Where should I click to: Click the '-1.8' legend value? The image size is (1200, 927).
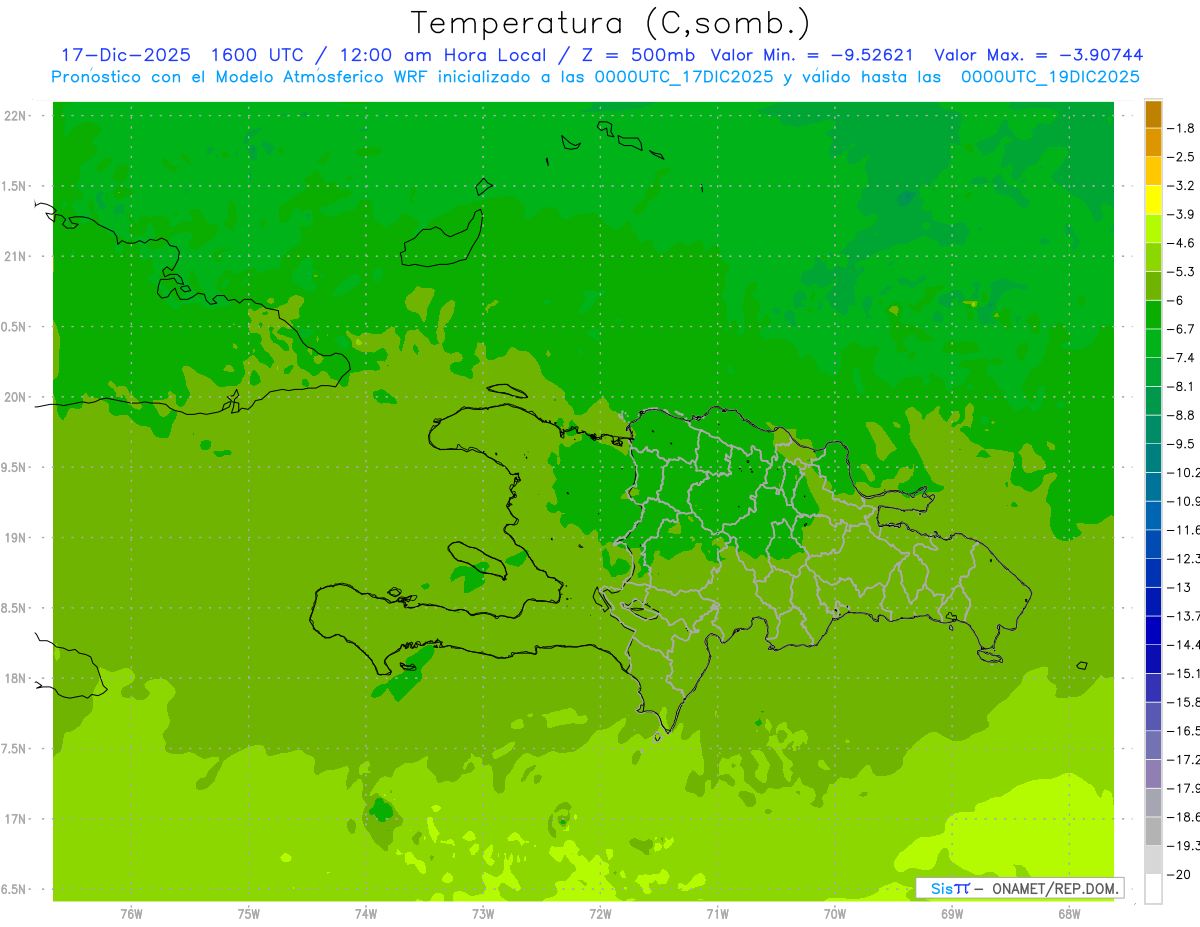pyautogui.click(x=1182, y=128)
